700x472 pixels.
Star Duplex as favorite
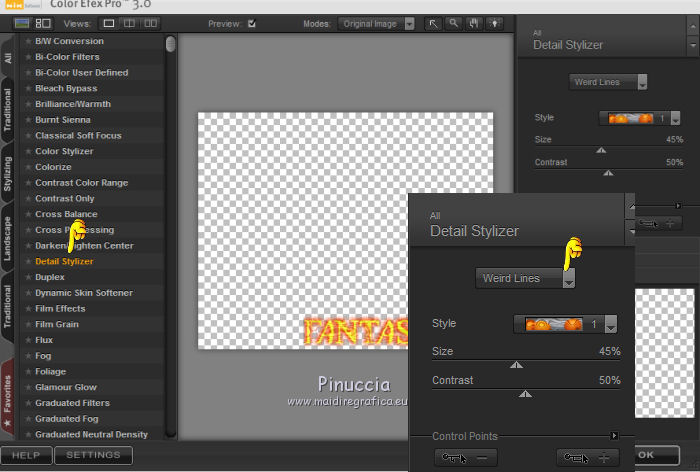coord(28,277)
